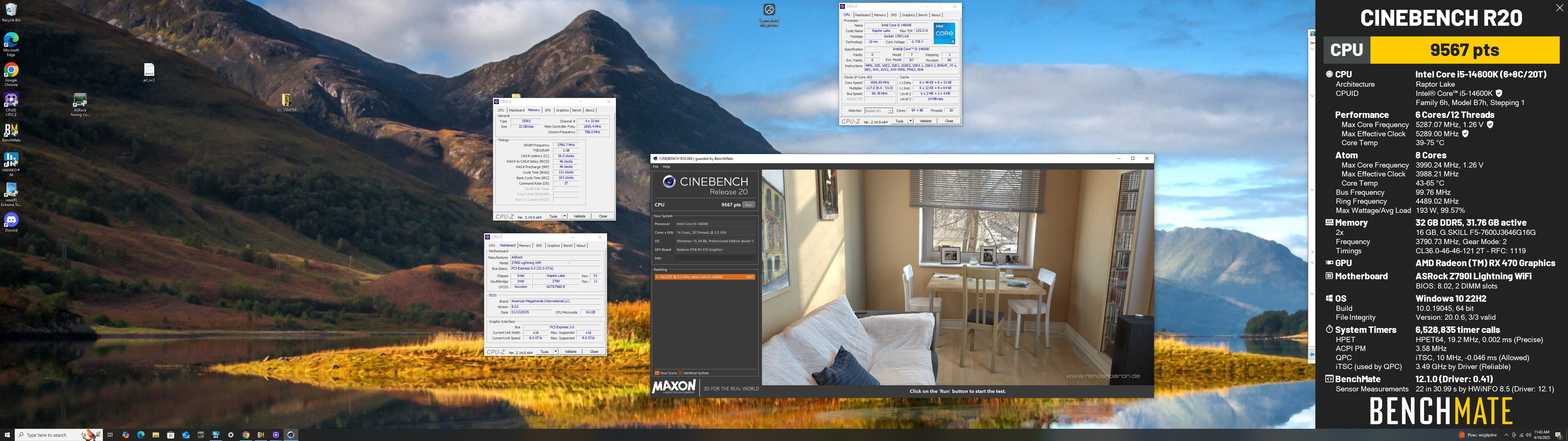The width and height of the screenshot is (1568, 441).
Task: Open Settings gear in taskbar
Action: [231, 435]
